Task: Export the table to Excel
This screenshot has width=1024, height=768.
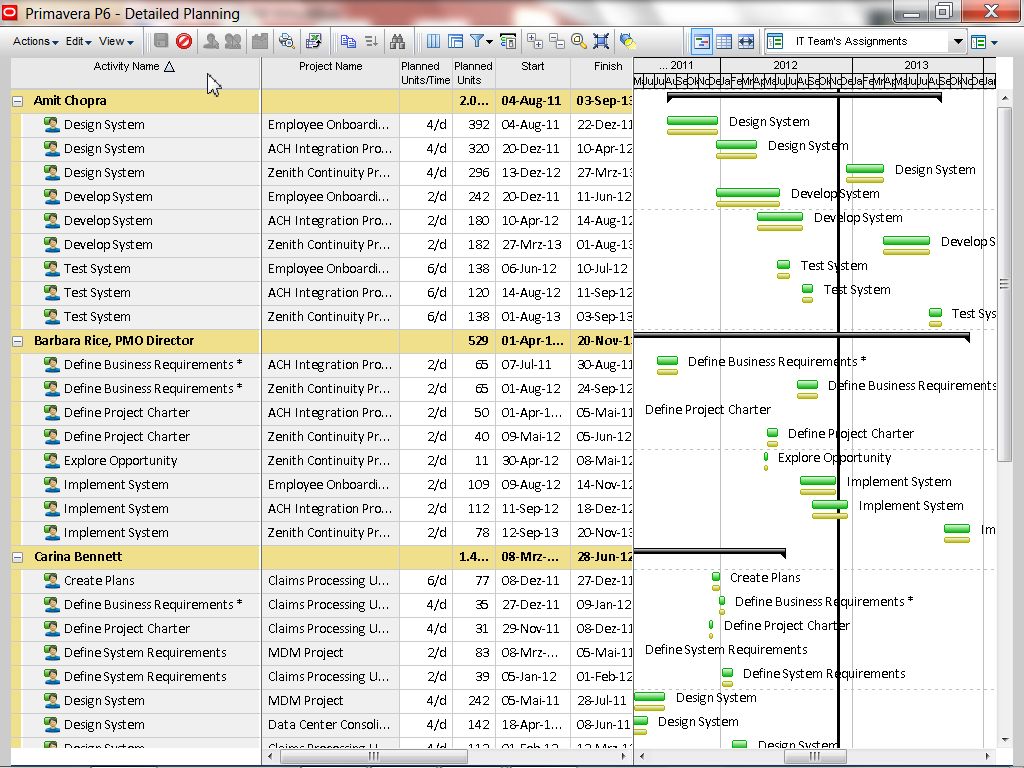Action: pyautogui.click(x=313, y=41)
